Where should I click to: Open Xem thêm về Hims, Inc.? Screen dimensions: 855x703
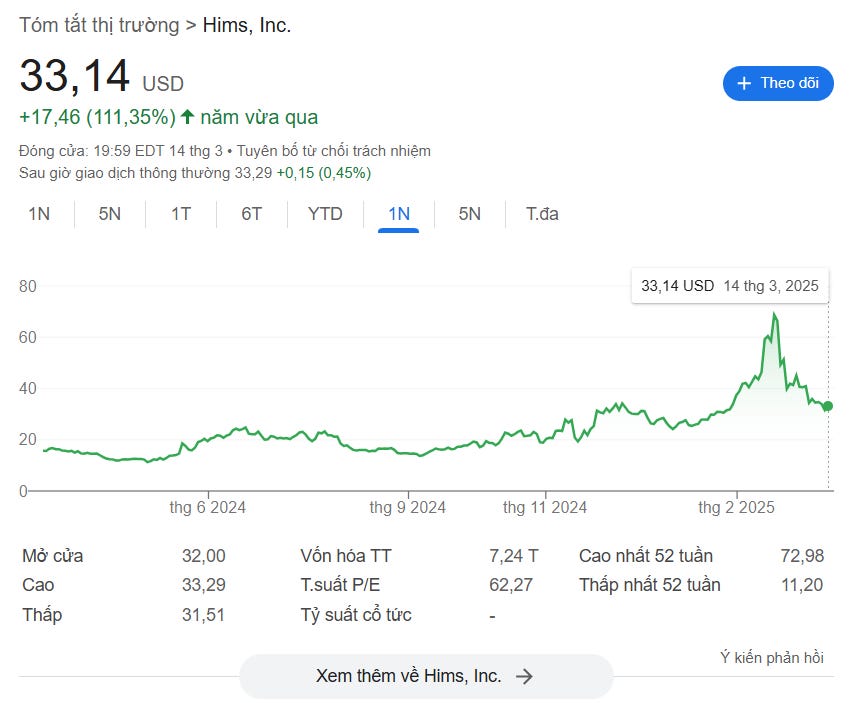[x=425, y=676]
